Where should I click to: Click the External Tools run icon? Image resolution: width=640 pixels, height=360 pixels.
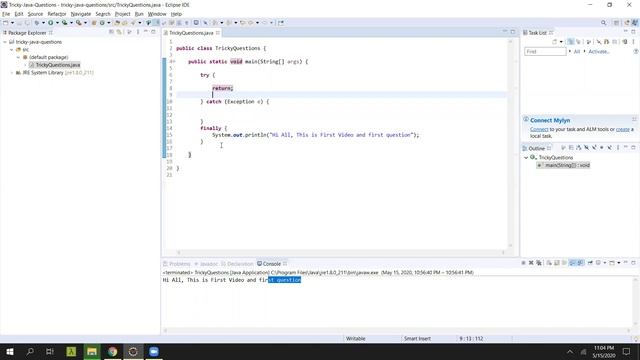click(x=78, y=23)
